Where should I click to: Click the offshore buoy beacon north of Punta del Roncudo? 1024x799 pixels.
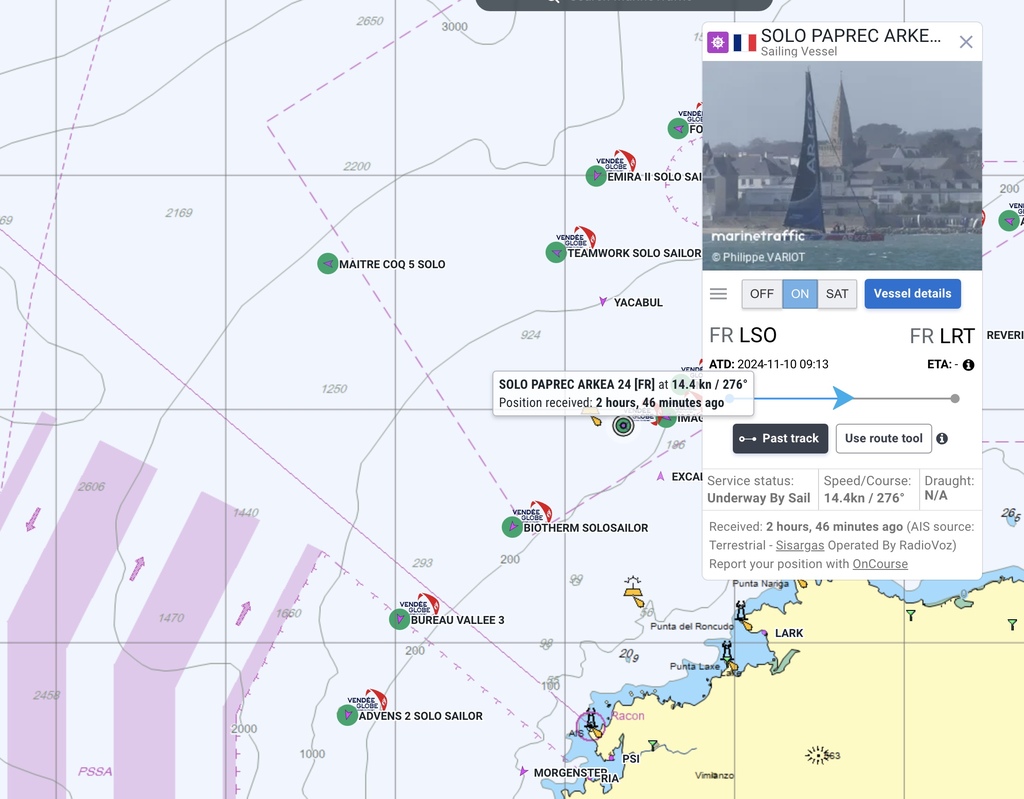[633, 591]
